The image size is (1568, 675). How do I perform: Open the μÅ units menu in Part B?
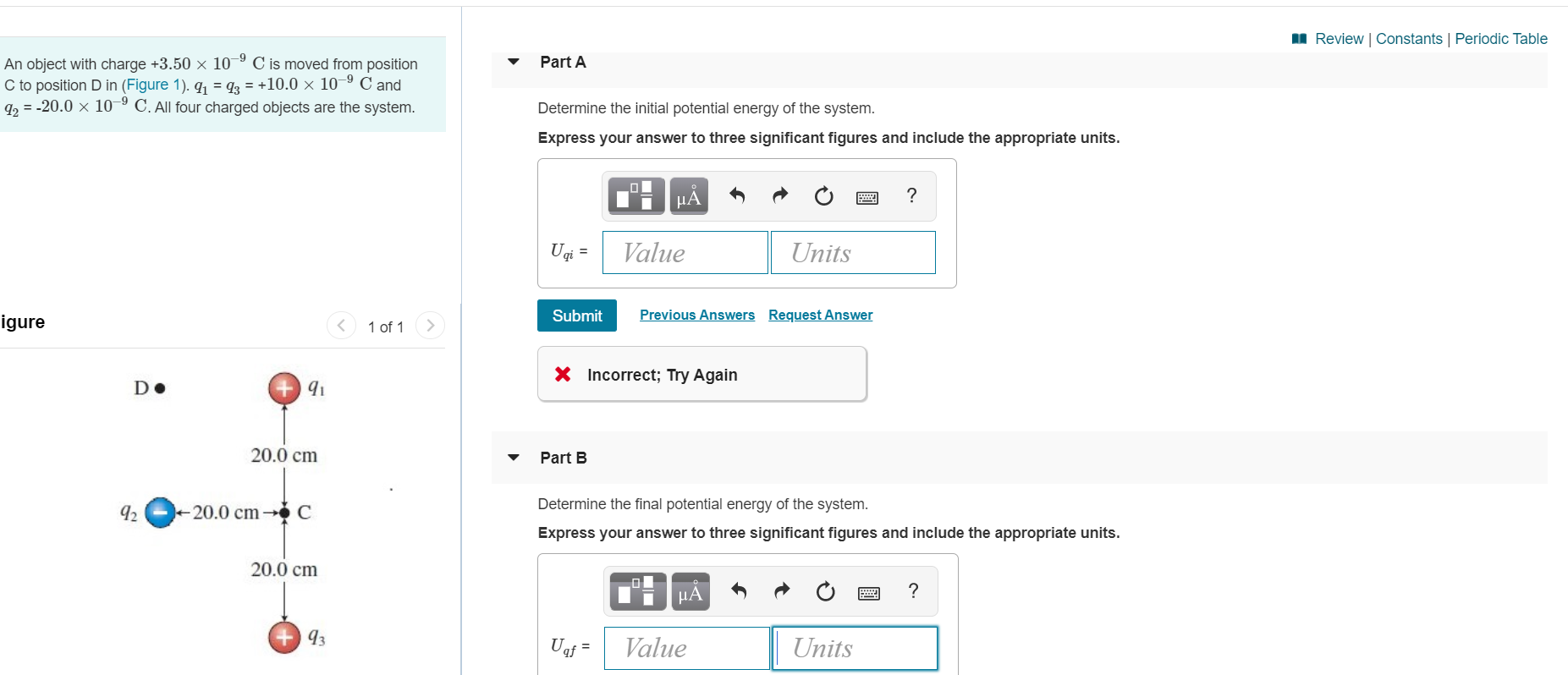tap(690, 591)
